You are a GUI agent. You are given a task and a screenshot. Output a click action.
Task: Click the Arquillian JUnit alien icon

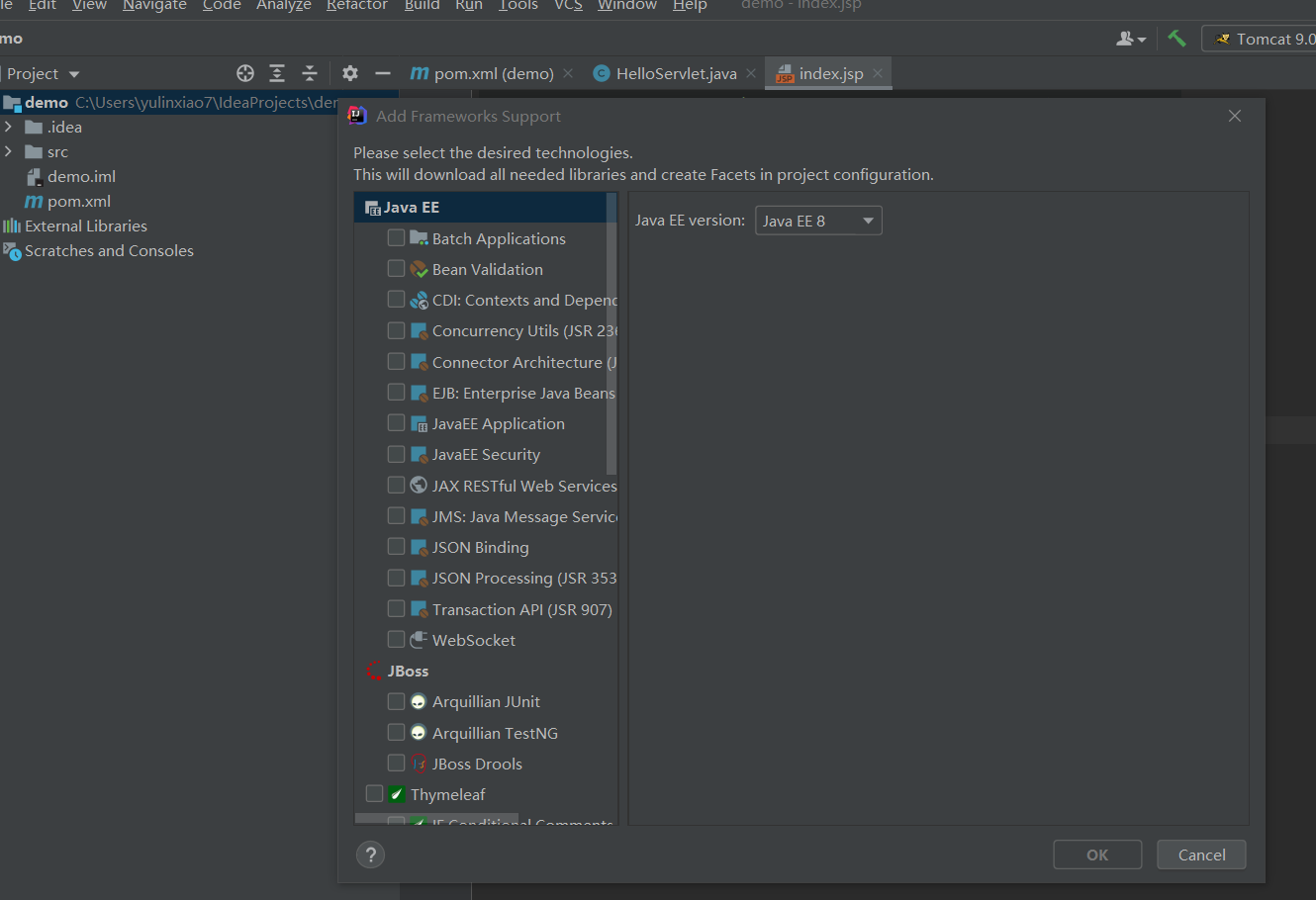(419, 701)
